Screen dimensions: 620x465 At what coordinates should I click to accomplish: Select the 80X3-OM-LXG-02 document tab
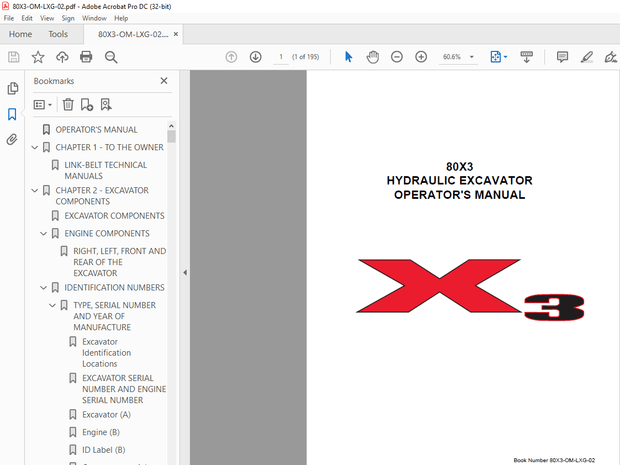(x=132, y=34)
